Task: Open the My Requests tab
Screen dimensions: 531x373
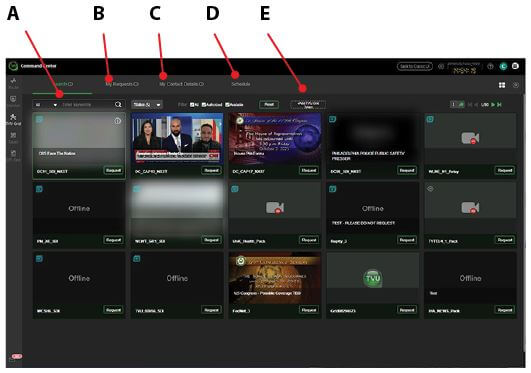Action: (x=122, y=84)
